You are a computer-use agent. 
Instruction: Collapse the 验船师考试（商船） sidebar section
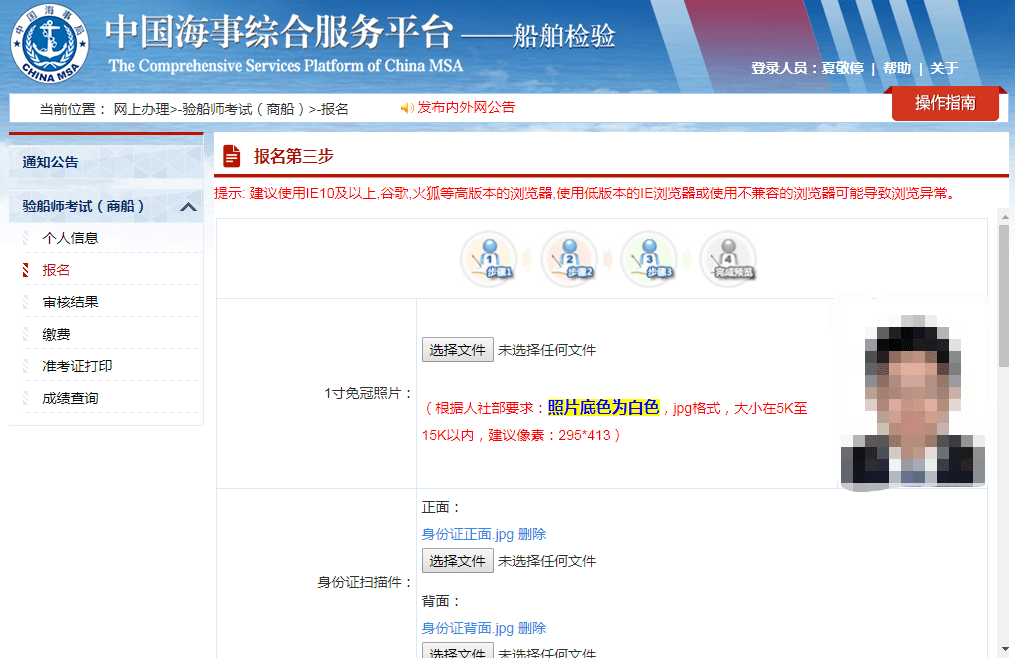pyautogui.click(x=188, y=207)
